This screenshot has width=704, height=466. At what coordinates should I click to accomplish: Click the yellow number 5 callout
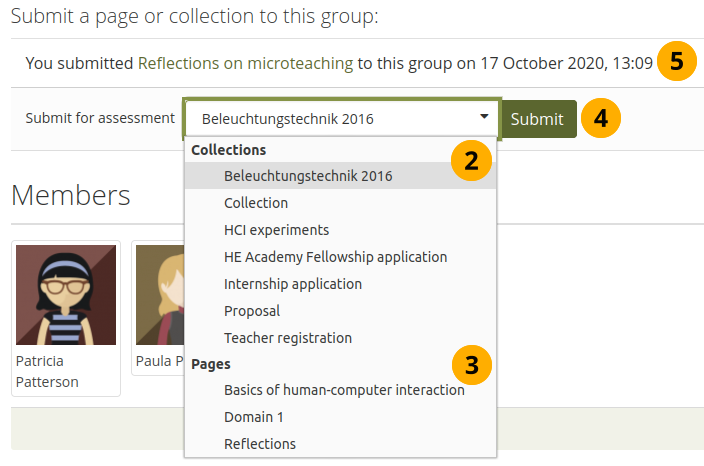(677, 61)
